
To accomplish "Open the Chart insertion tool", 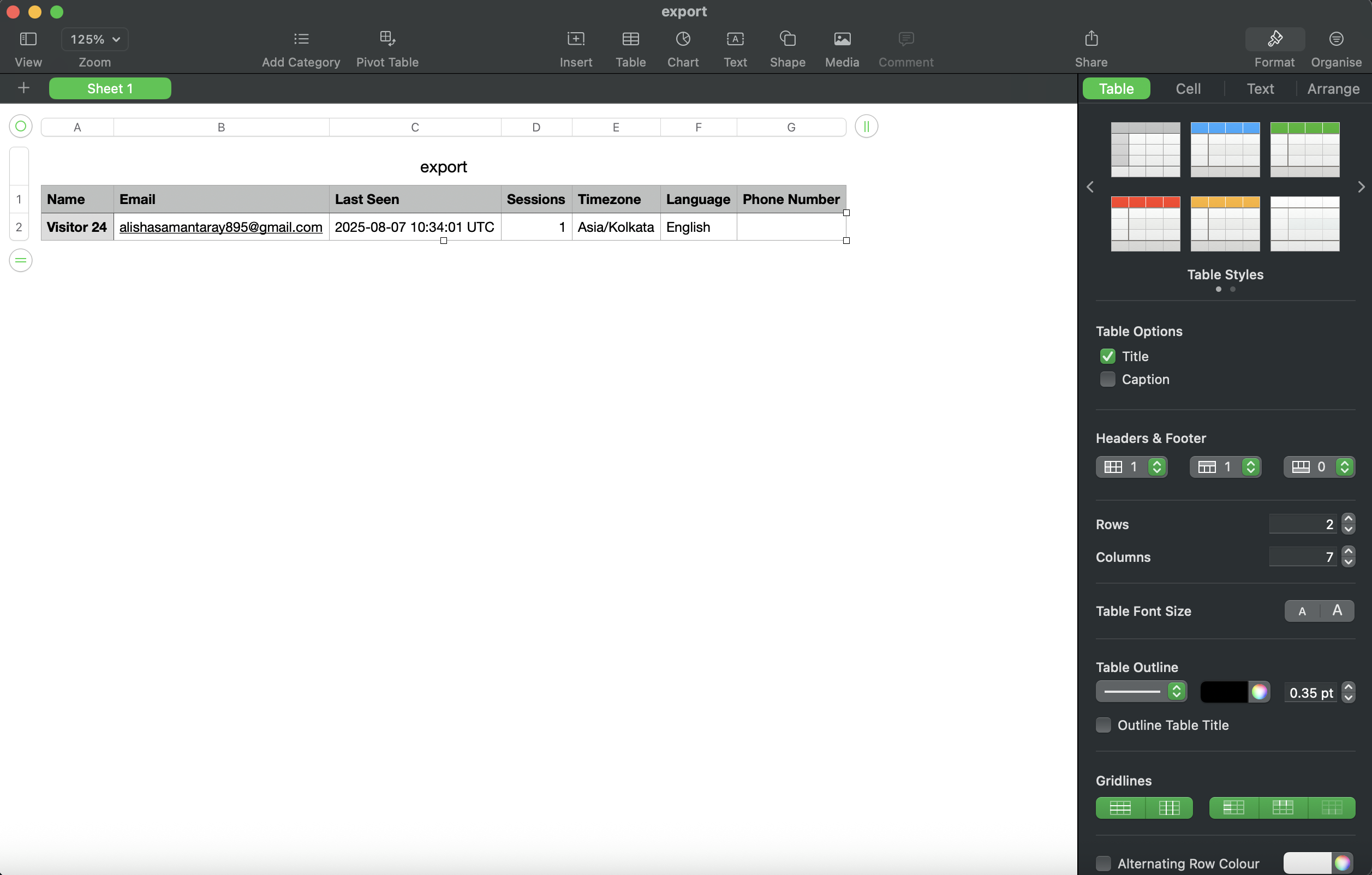I will click(x=683, y=48).
